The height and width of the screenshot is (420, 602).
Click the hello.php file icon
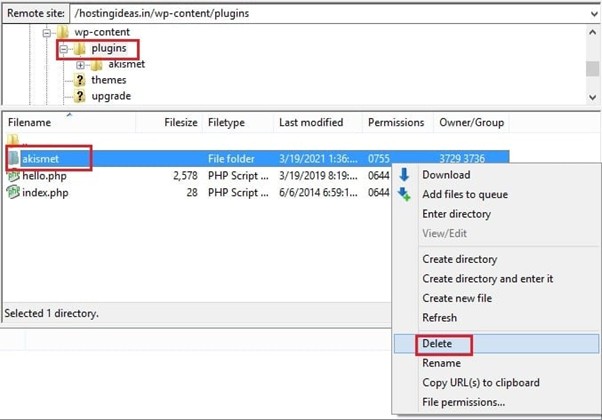(x=13, y=176)
